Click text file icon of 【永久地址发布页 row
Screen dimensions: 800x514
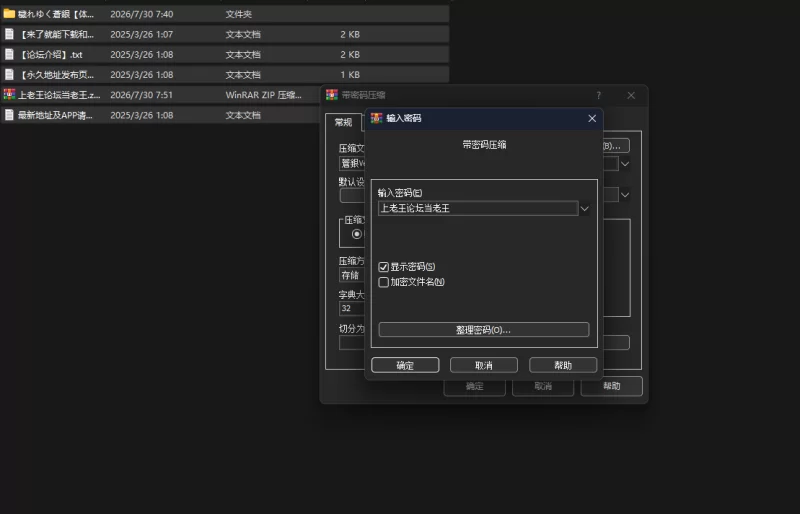(9, 75)
